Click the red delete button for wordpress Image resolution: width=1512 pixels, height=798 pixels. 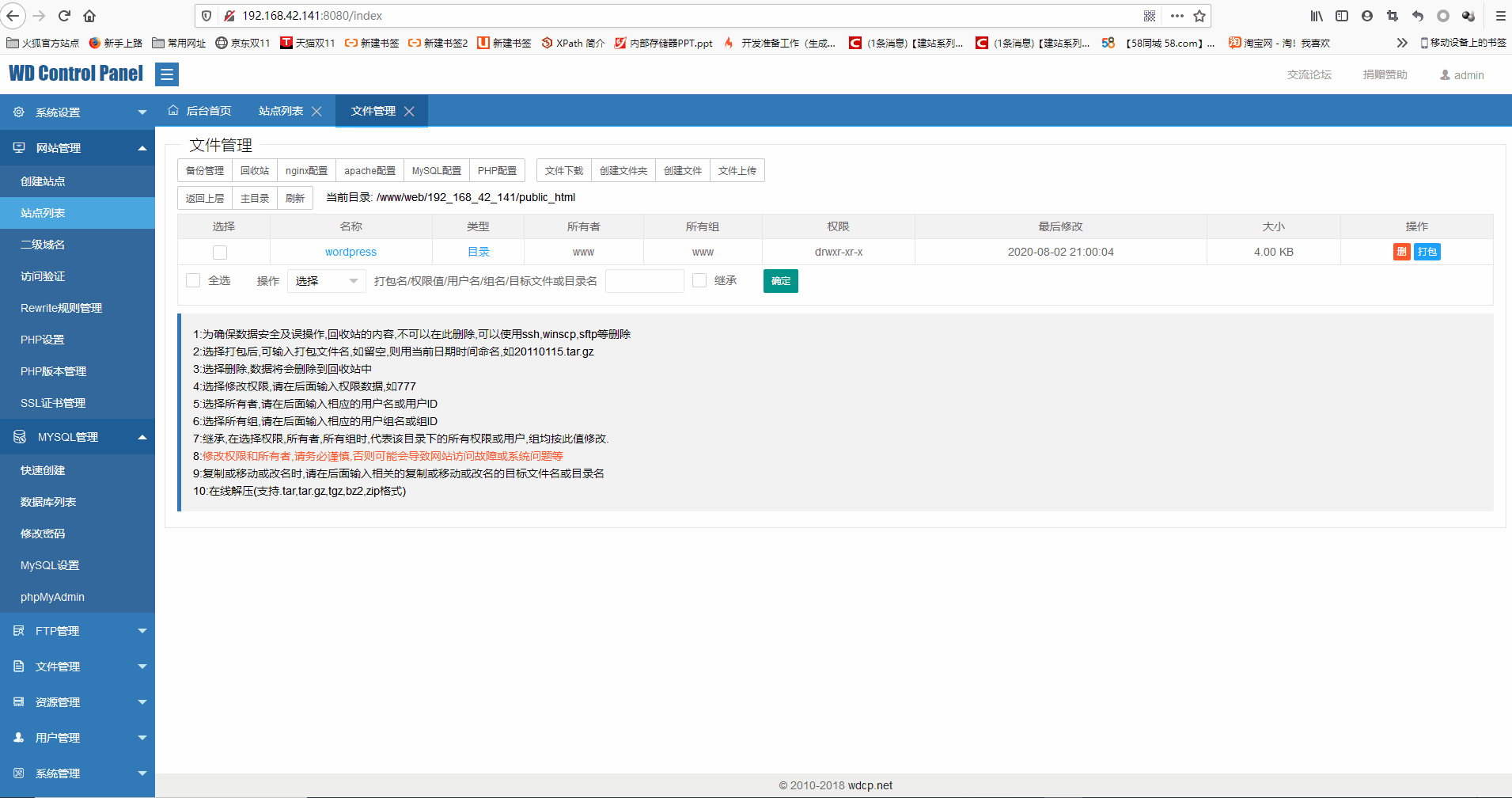(x=1401, y=252)
